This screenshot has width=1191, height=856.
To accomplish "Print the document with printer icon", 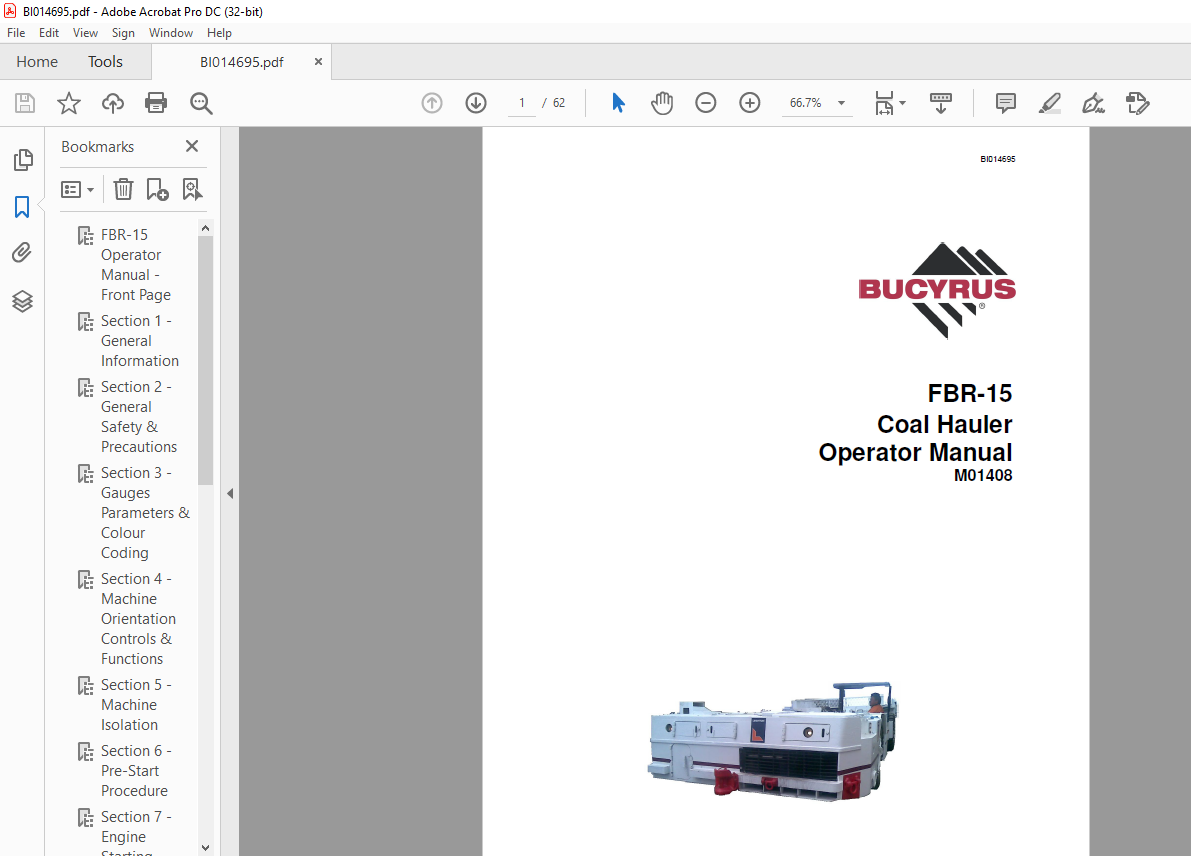I will (156, 103).
